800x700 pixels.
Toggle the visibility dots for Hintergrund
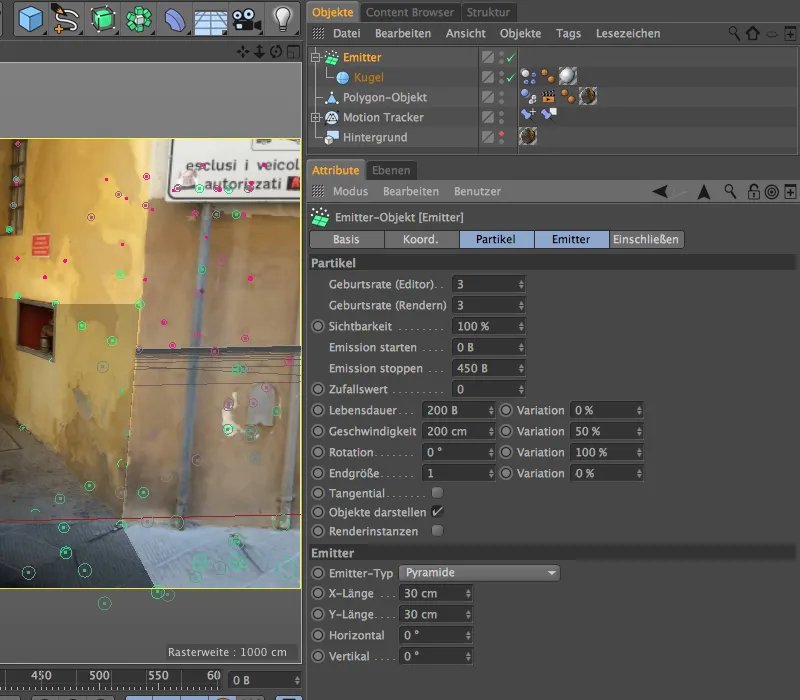(x=502, y=137)
